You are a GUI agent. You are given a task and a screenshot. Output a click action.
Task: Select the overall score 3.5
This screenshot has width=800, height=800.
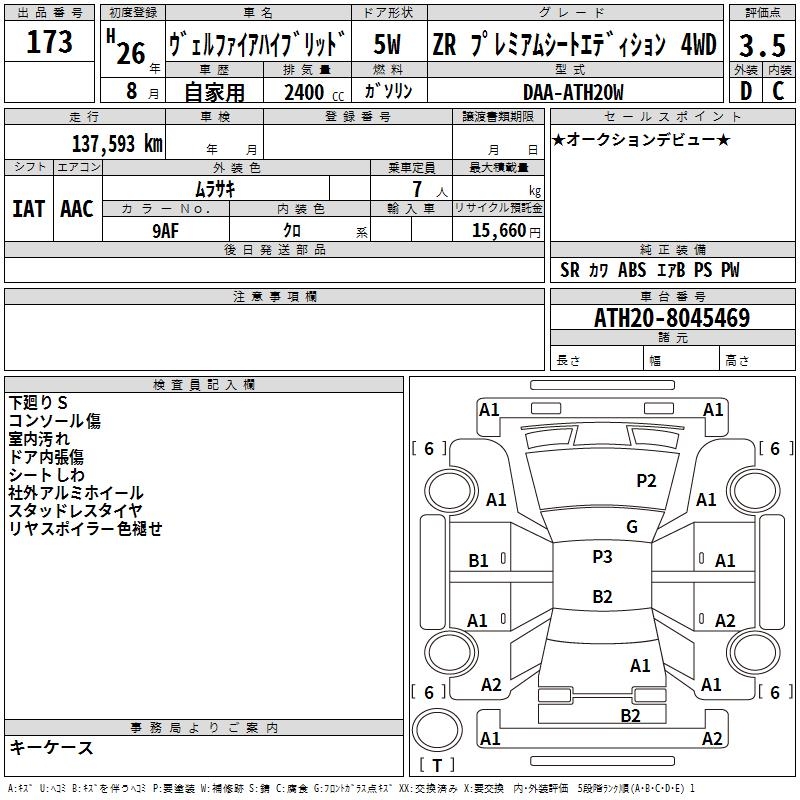762,45
